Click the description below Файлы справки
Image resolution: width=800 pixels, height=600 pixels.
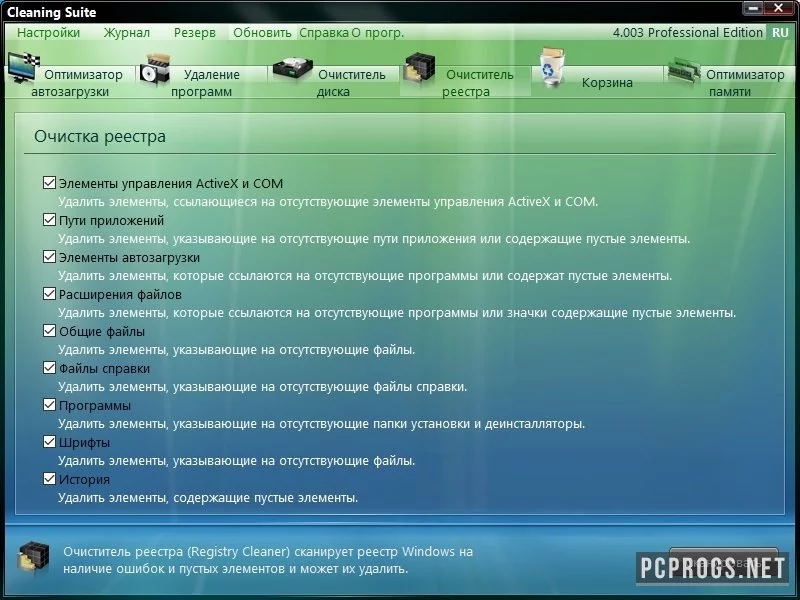pyautogui.click(x=262, y=387)
